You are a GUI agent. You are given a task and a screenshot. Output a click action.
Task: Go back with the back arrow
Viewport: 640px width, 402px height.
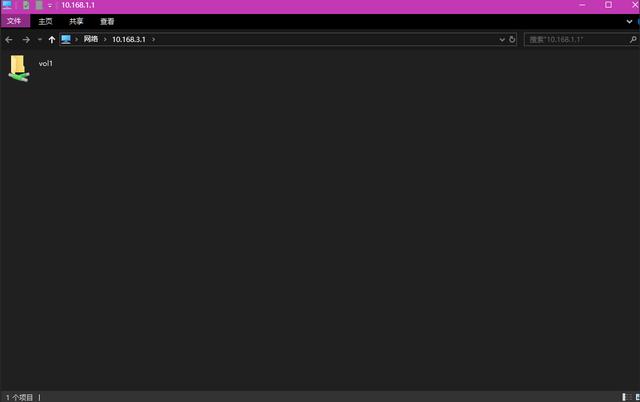tap(9, 40)
